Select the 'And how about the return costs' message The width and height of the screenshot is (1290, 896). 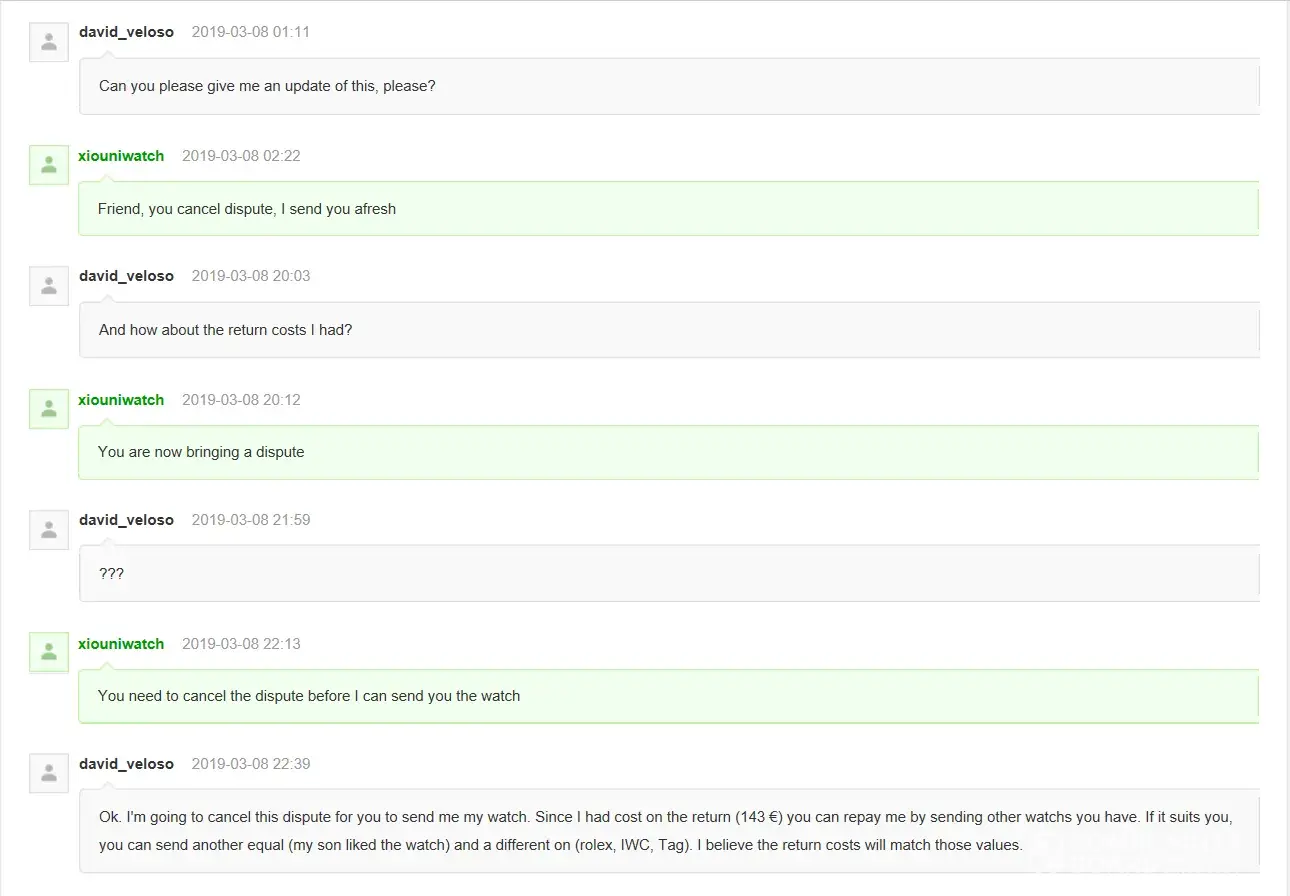point(225,330)
